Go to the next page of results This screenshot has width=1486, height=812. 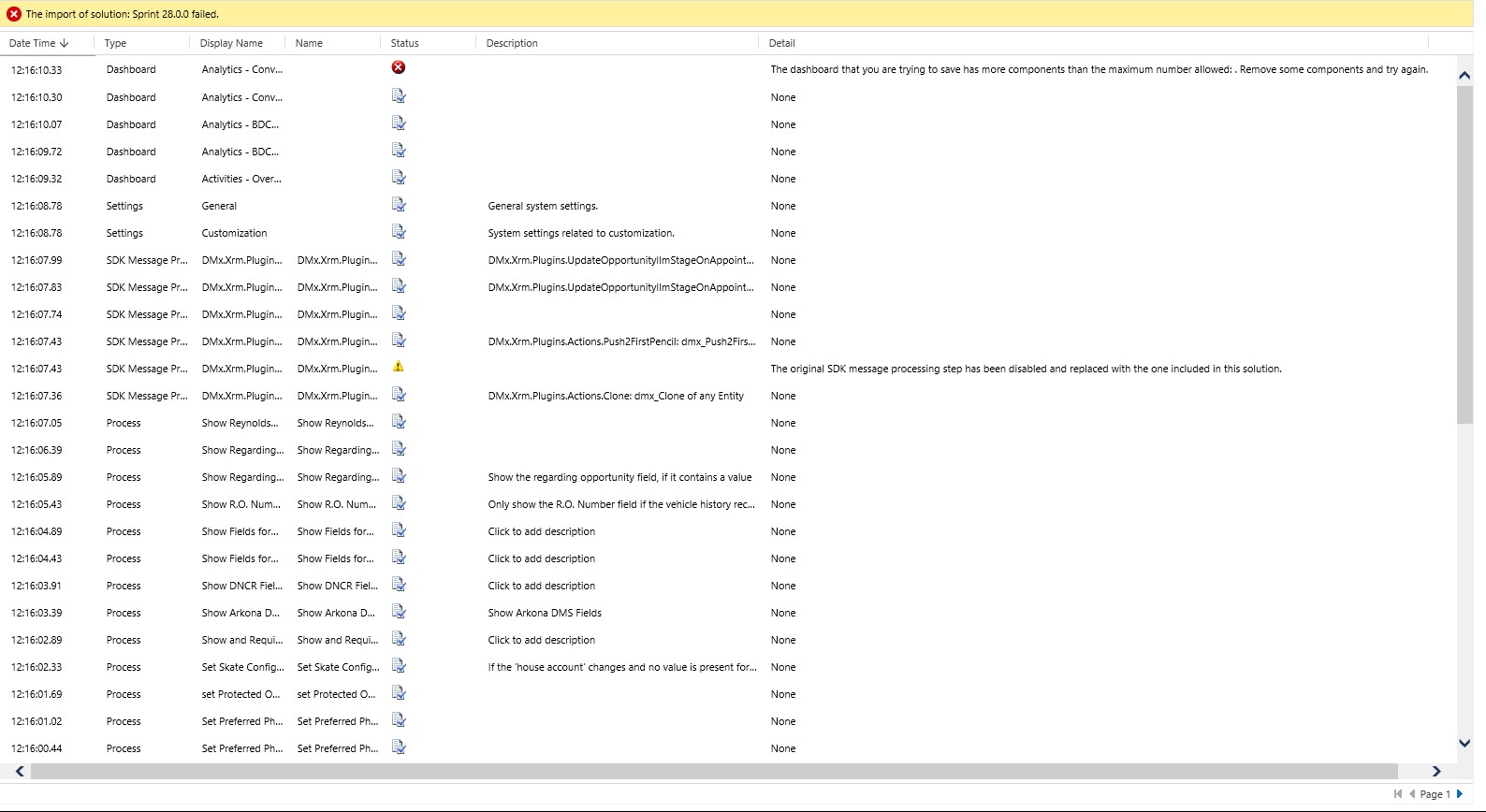(1460, 794)
